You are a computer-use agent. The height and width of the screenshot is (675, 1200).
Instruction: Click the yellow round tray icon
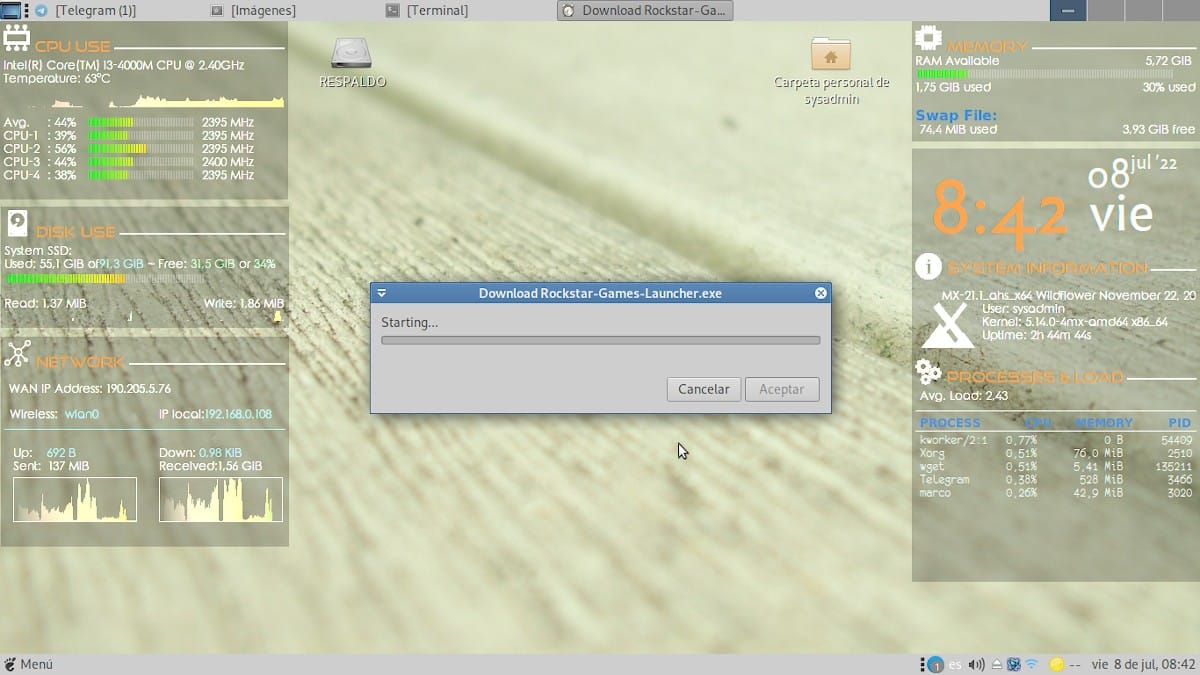click(x=1056, y=664)
